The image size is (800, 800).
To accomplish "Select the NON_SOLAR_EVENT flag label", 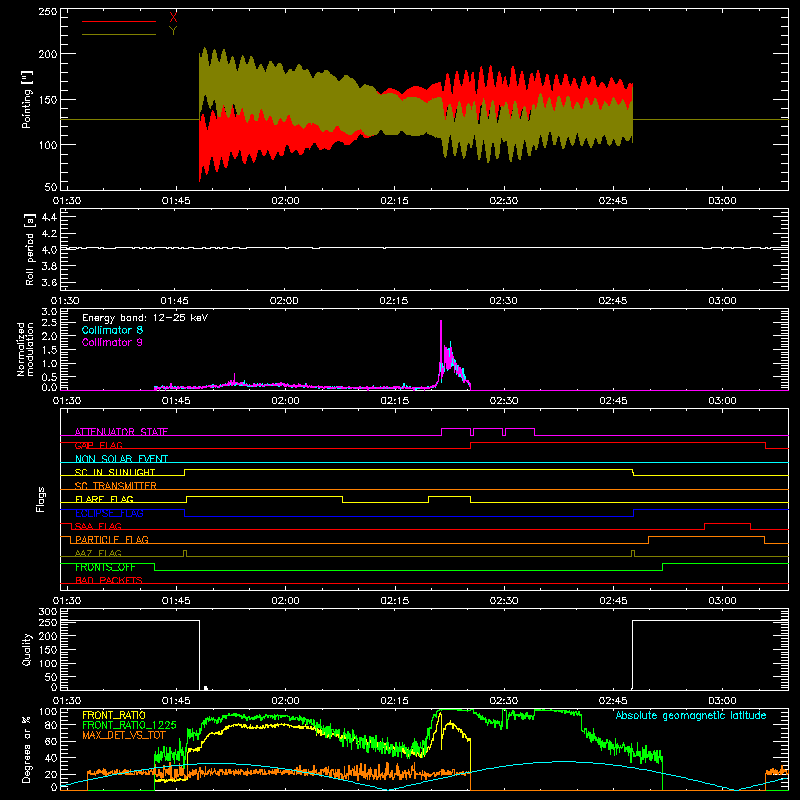I will (121, 459).
